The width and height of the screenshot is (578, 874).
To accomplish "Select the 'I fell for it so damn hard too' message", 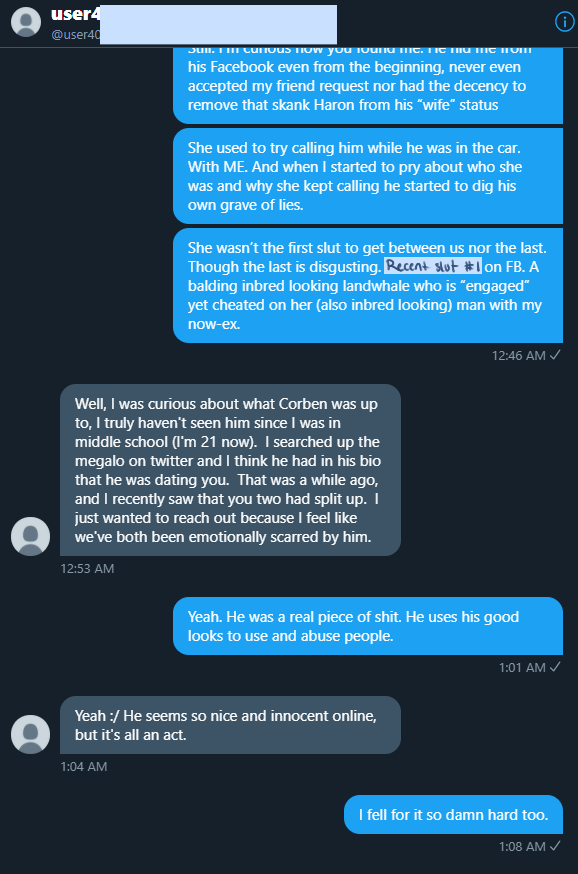I will pyautogui.click(x=453, y=814).
